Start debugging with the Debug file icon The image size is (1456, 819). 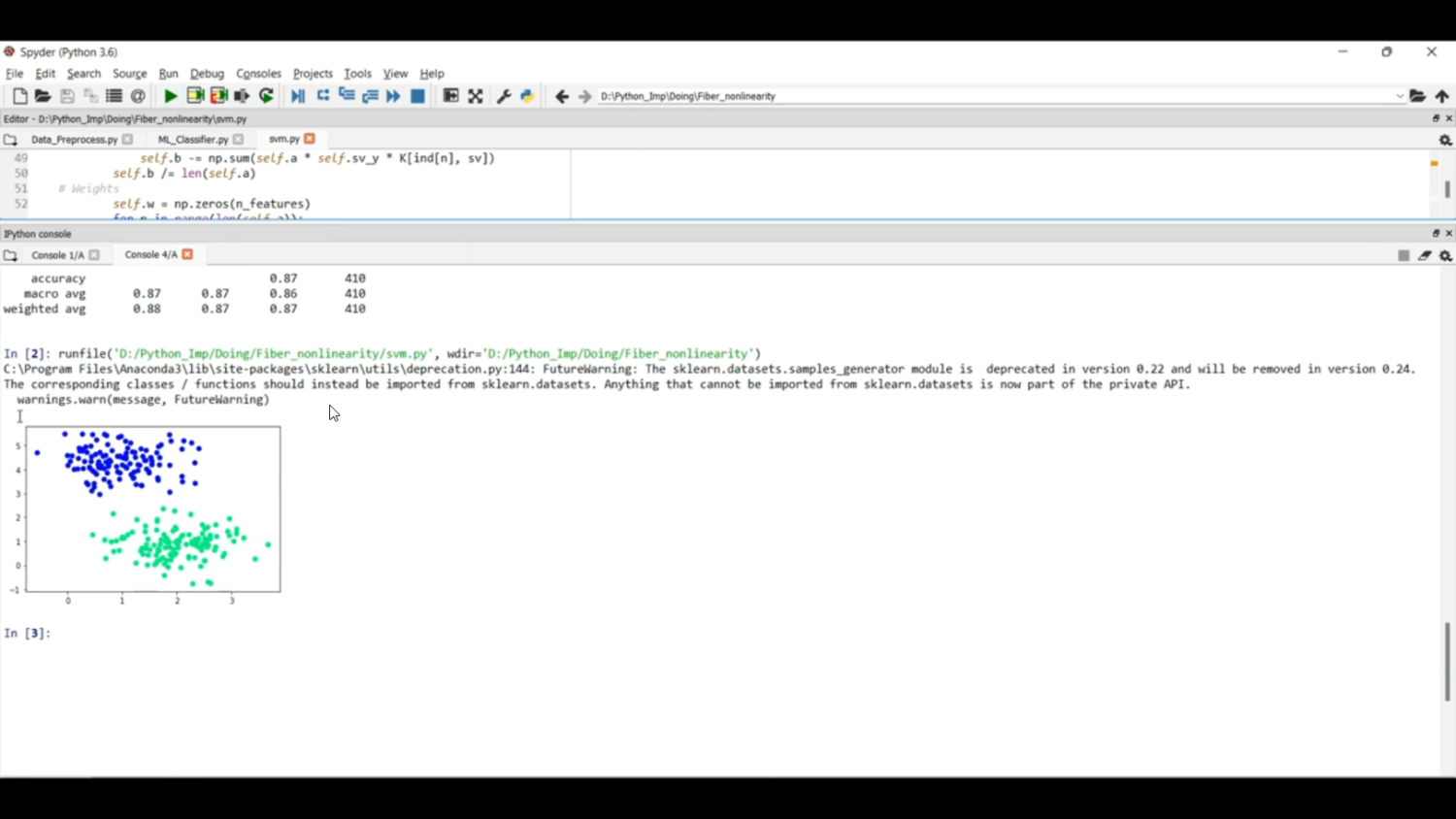coord(298,96)
